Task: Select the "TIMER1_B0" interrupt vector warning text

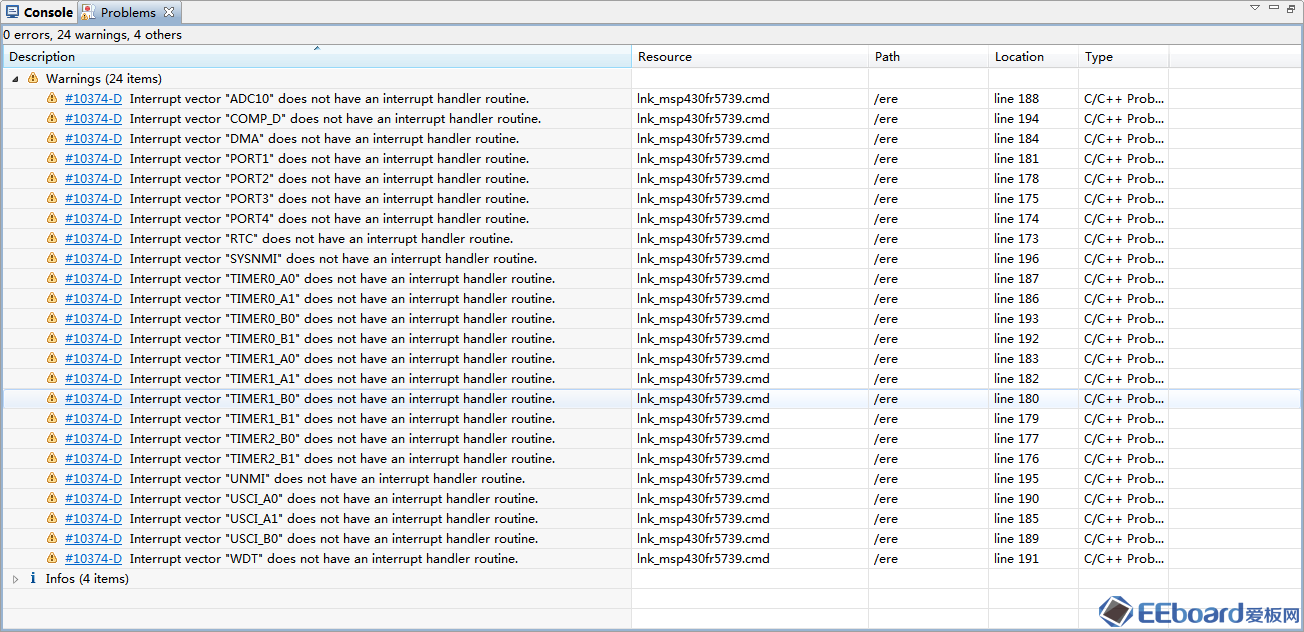Action: 342,398
